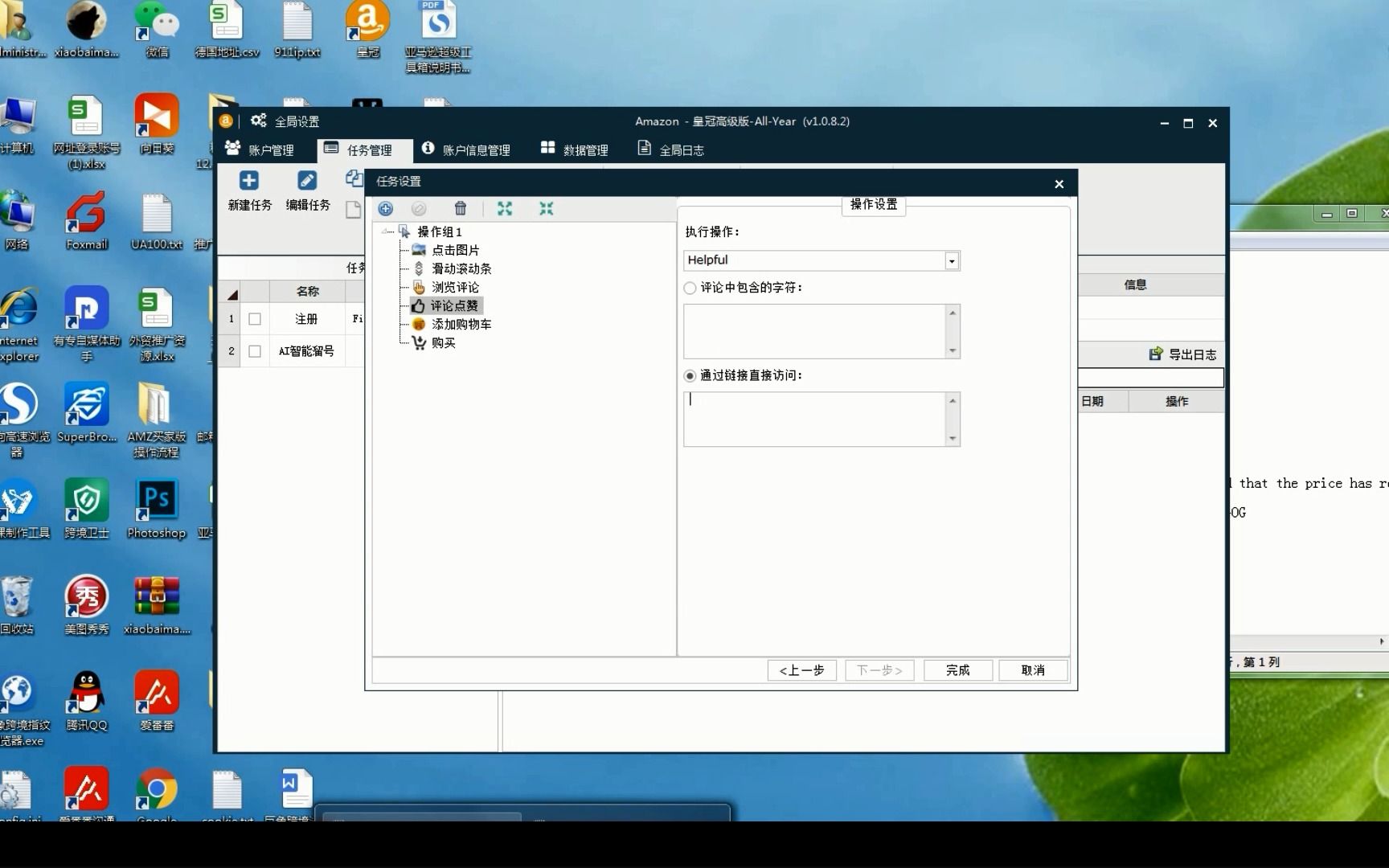The image size is (1389, 868).
Task: Click the direct link text box
Action: [x=814, y=419]
